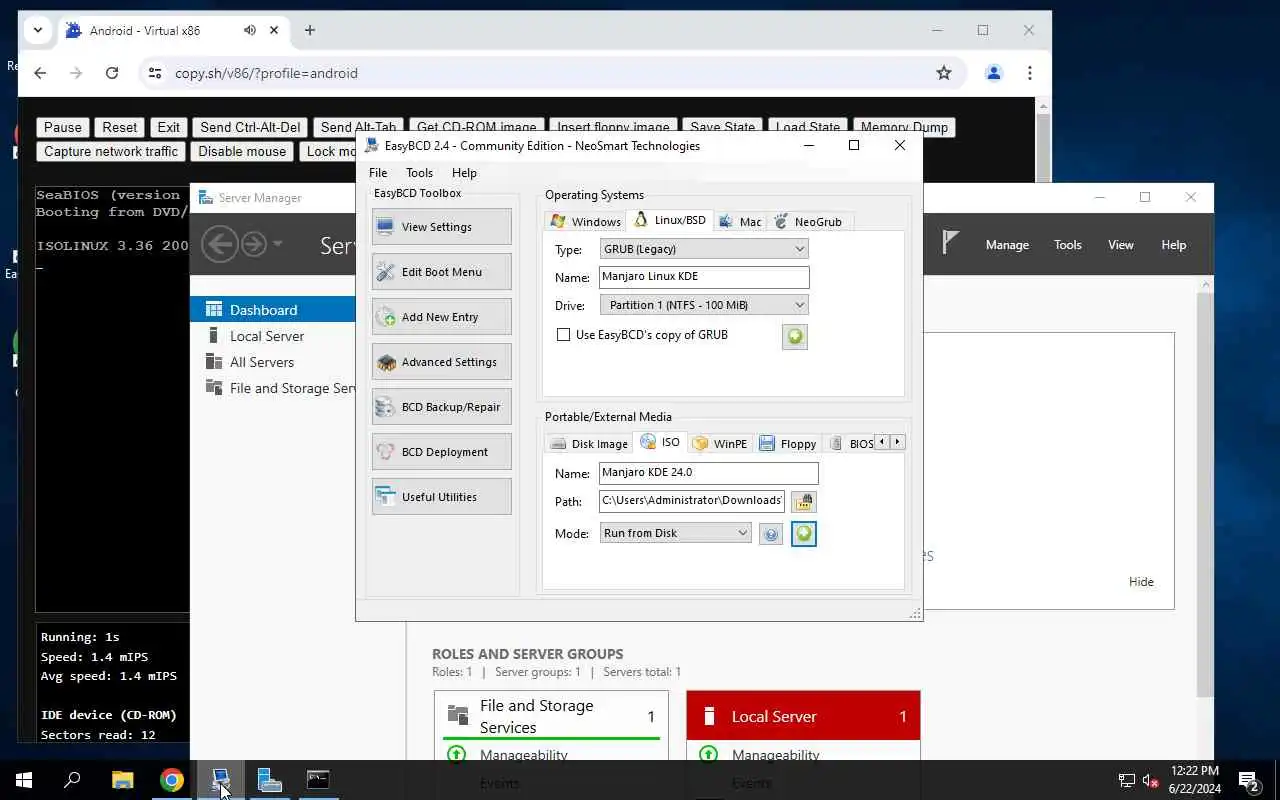Switch to the NeoGrub tab
1280x800 pixels.
point(809,221)
